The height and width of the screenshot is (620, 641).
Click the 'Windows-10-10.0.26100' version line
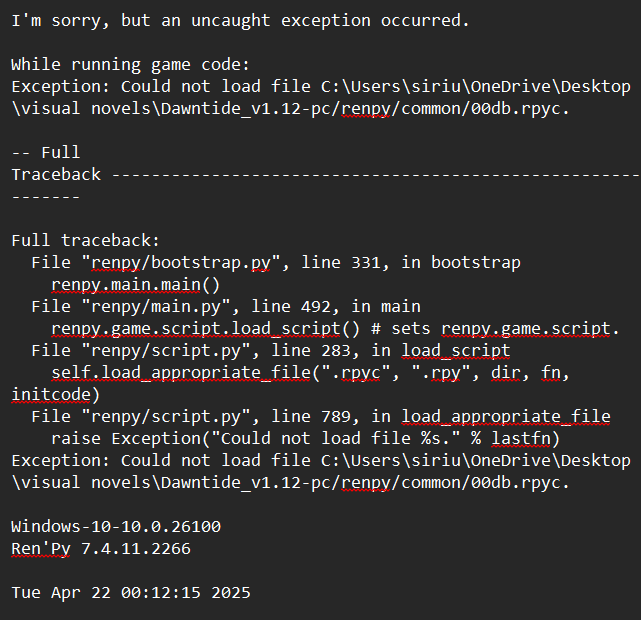[116, 527]
